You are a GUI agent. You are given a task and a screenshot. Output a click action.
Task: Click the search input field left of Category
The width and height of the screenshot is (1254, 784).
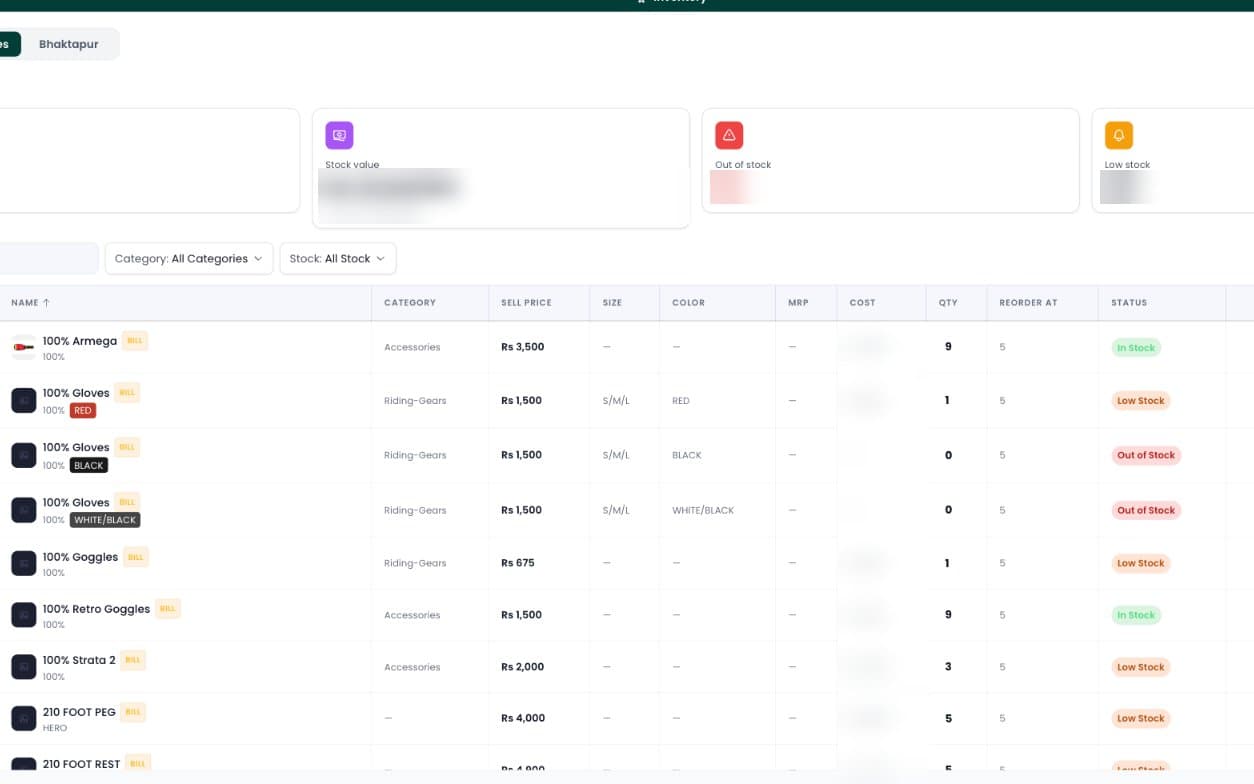[x=48, y=258]
